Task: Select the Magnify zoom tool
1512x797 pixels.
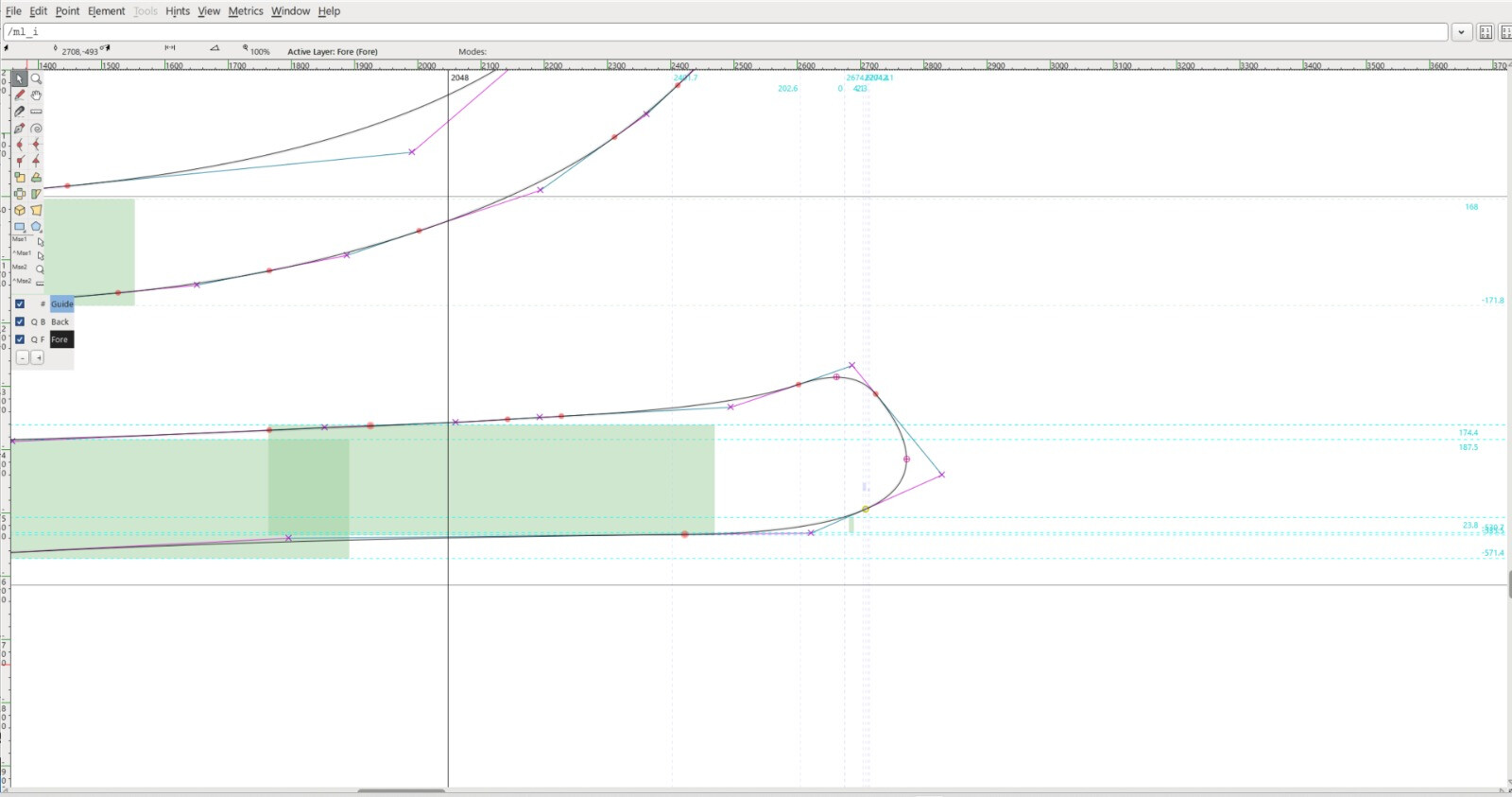Action: pyautogui.click(x=36, y=79)
